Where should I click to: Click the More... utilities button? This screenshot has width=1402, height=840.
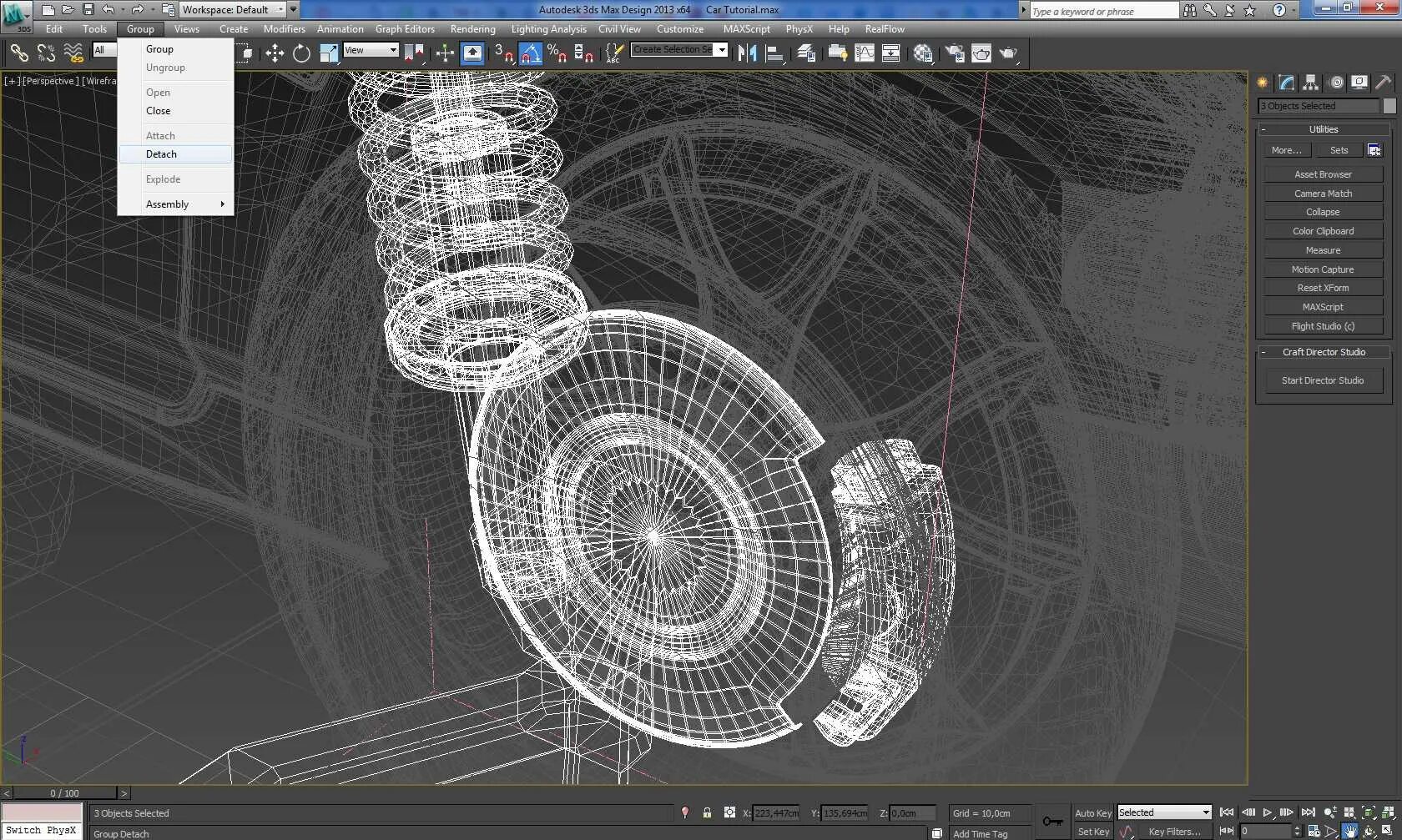(x=1287, y=150)
